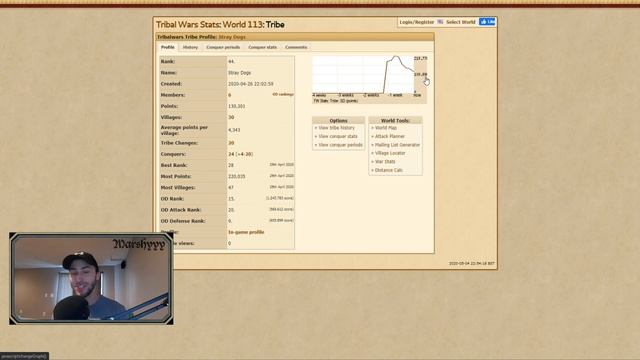Click the Name value Stray Dogs
640x360 pixels.
(x=240, y=73)
